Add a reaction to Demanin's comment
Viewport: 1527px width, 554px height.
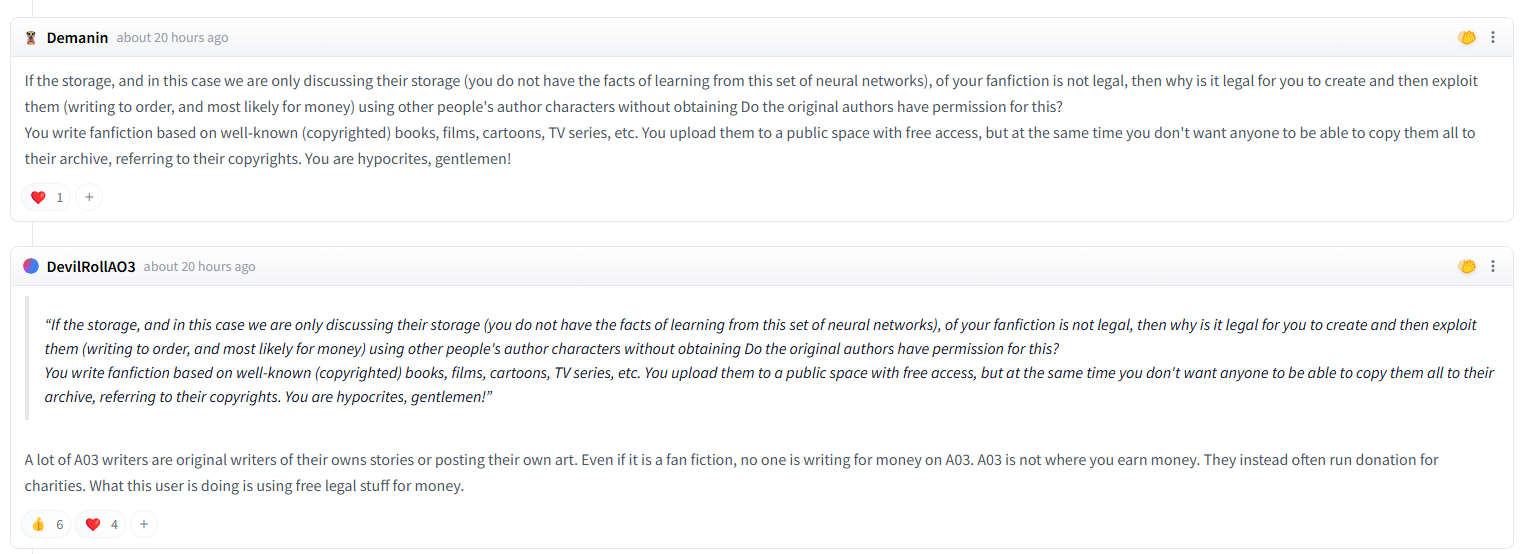pos(89,198)
